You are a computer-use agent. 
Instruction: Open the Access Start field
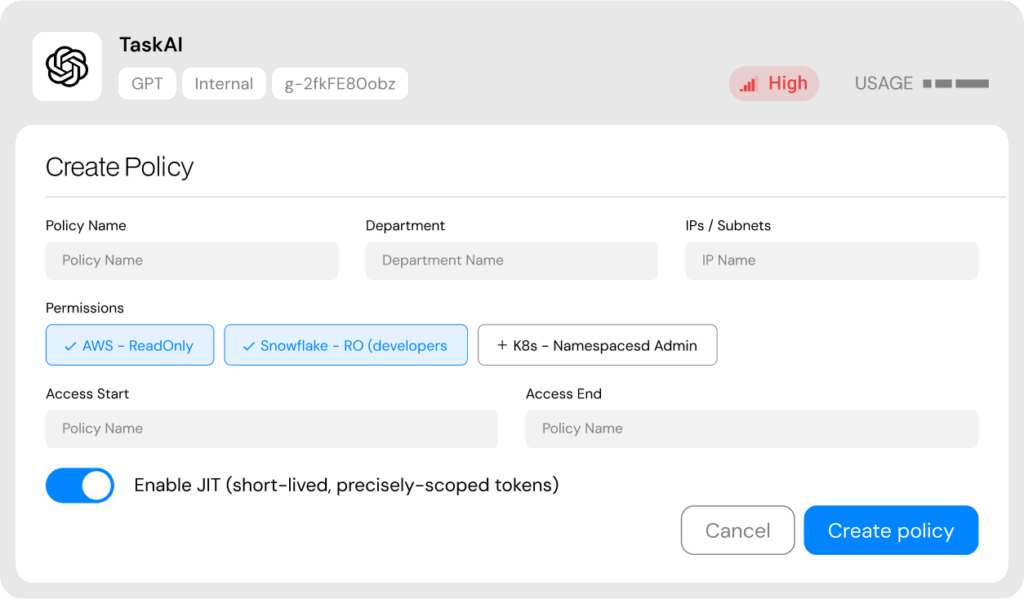[x=271, y=429]
